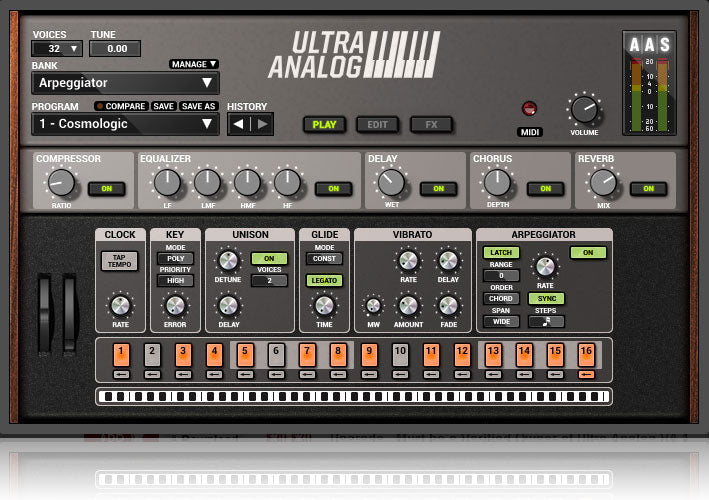The height and width of the screenshot is (500, 709).
Task: Click the Unison VOICES value field
Action: (269, 281)
